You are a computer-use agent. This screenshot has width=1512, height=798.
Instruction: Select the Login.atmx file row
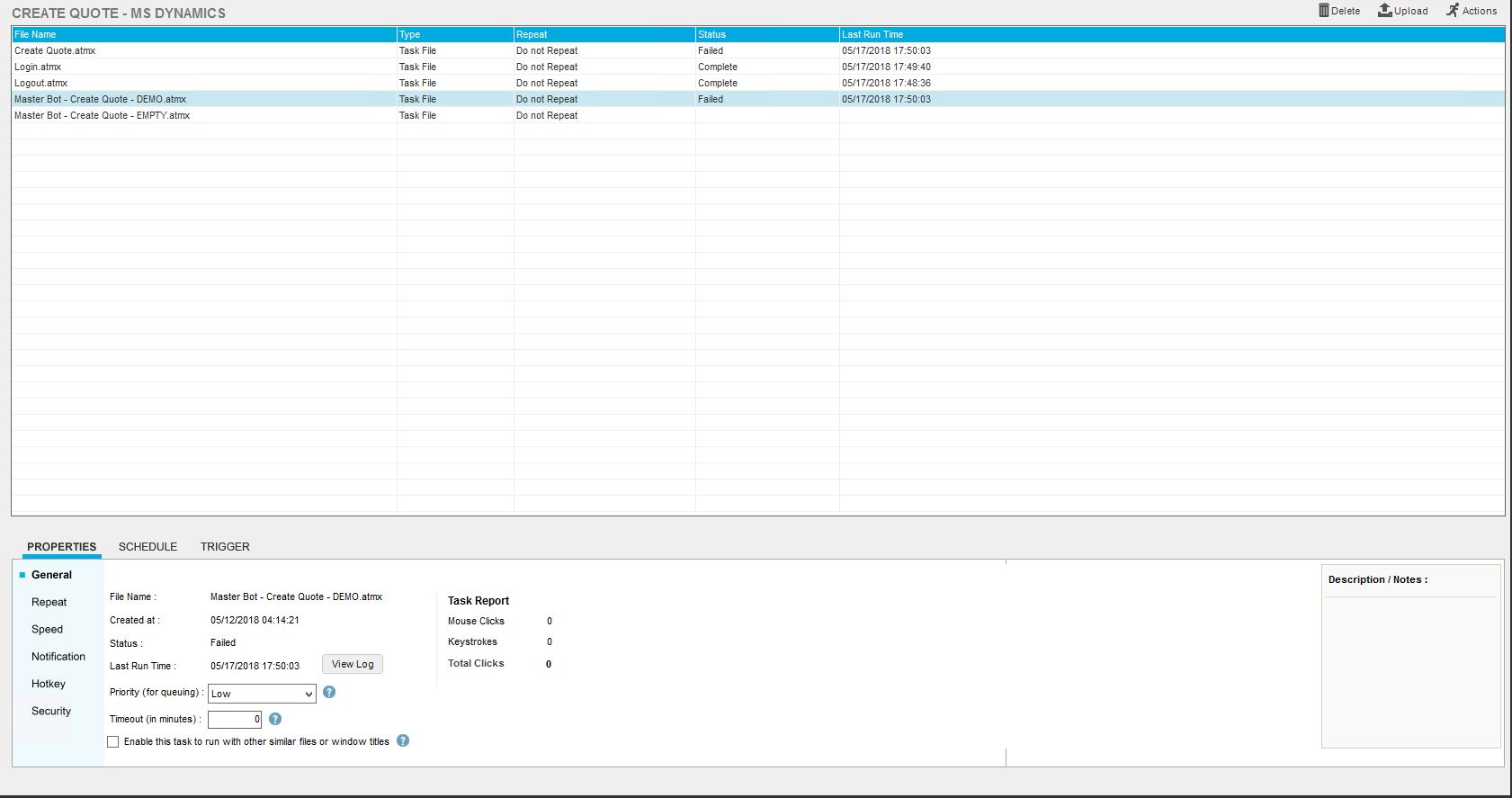[758, 67]
